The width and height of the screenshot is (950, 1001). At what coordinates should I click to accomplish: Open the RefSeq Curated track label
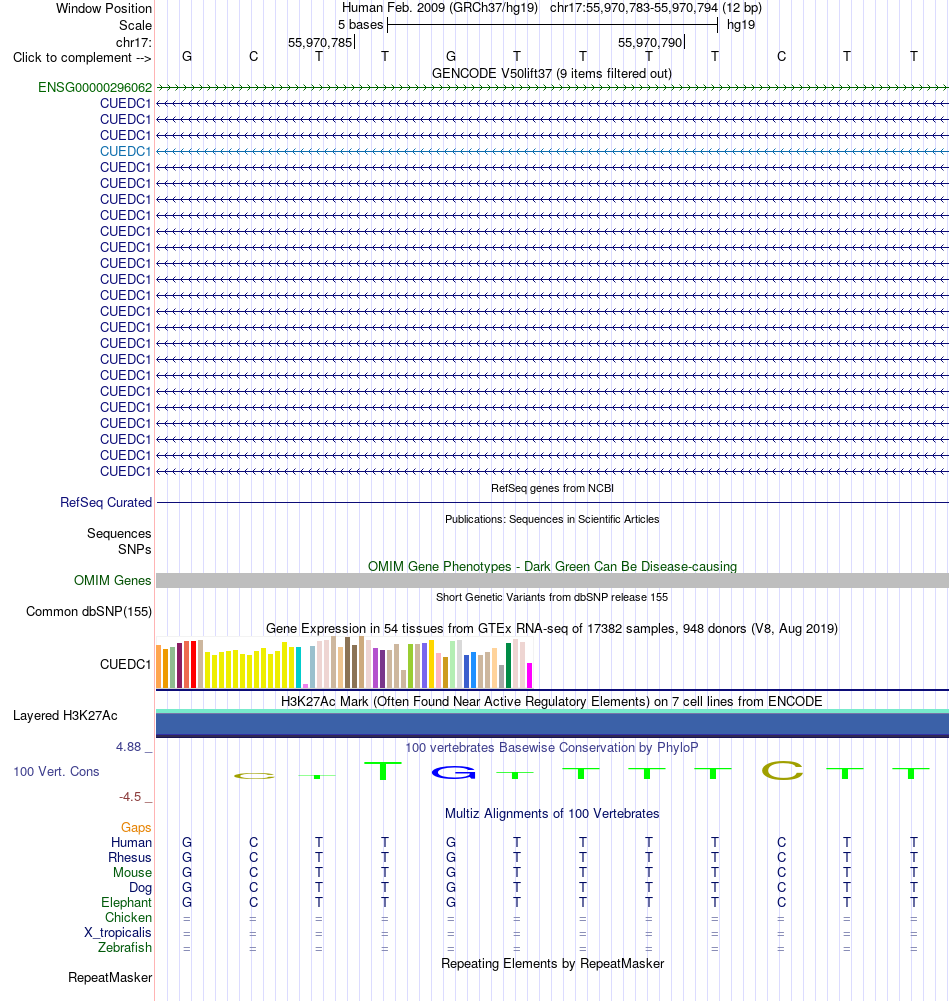[106, 502]
